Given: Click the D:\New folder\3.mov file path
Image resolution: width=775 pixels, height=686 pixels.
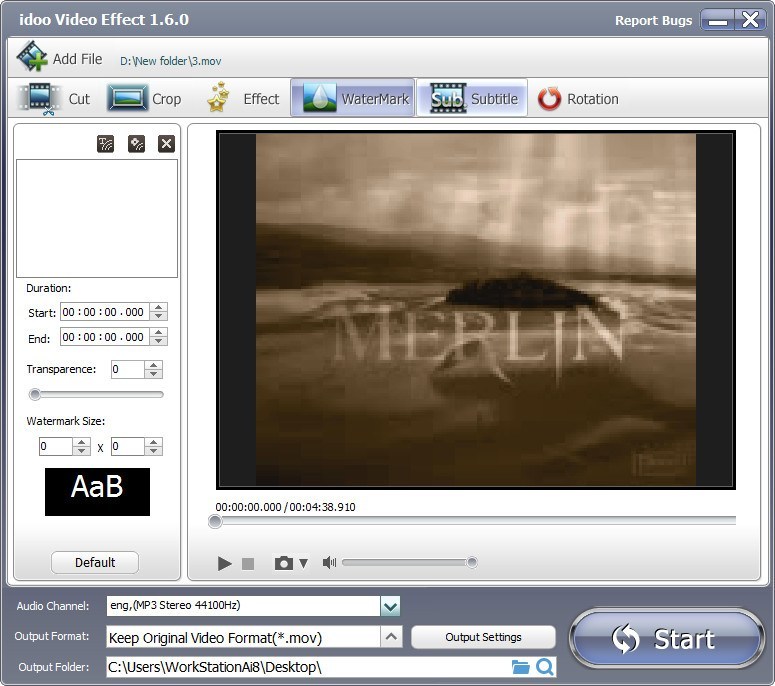Looking at the screenshot, I should (171, 61).
